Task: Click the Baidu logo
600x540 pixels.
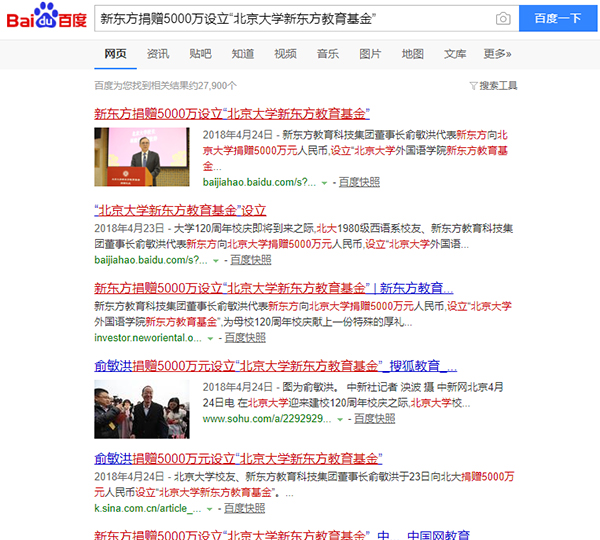Action: point(47,20)
